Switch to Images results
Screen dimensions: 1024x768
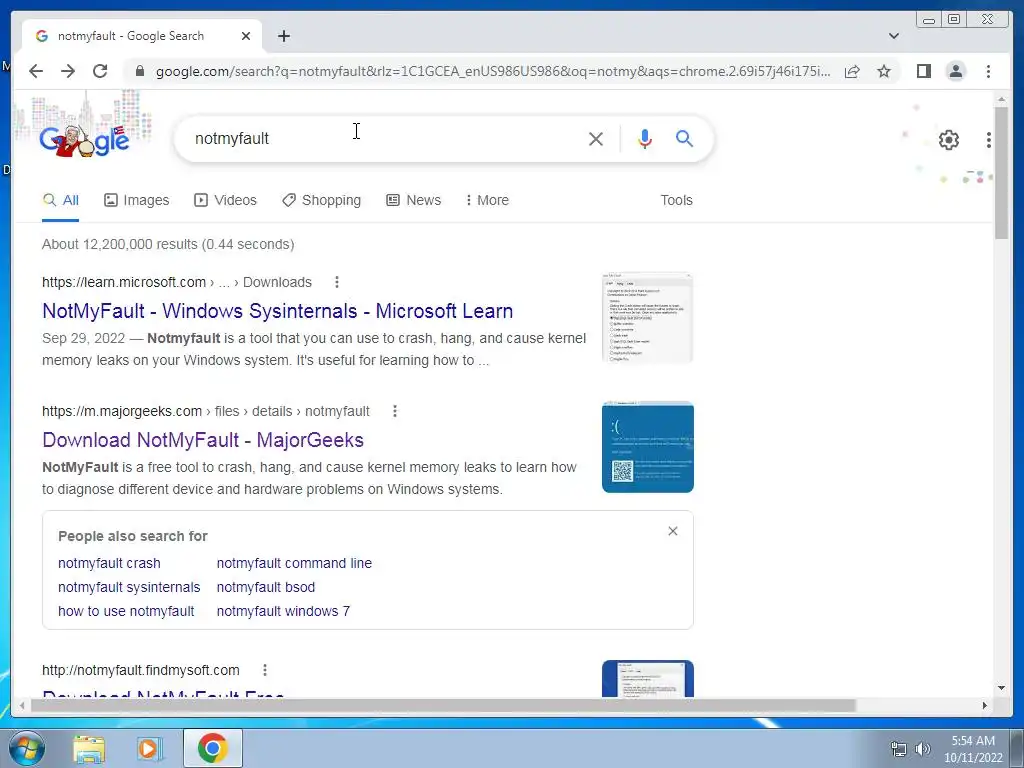tap(136, 200)
